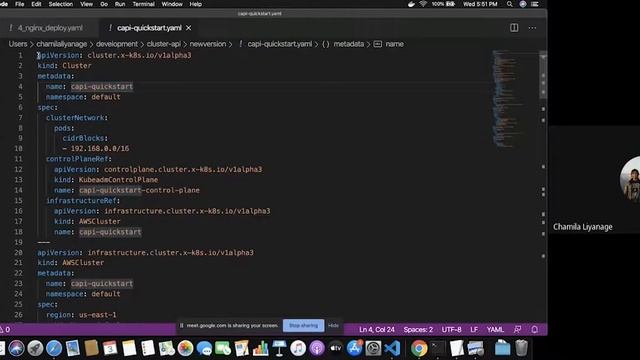
Task: Open the editor More Actions ellipsis menu
Action: pyautogui.click(x=532, y=28)
